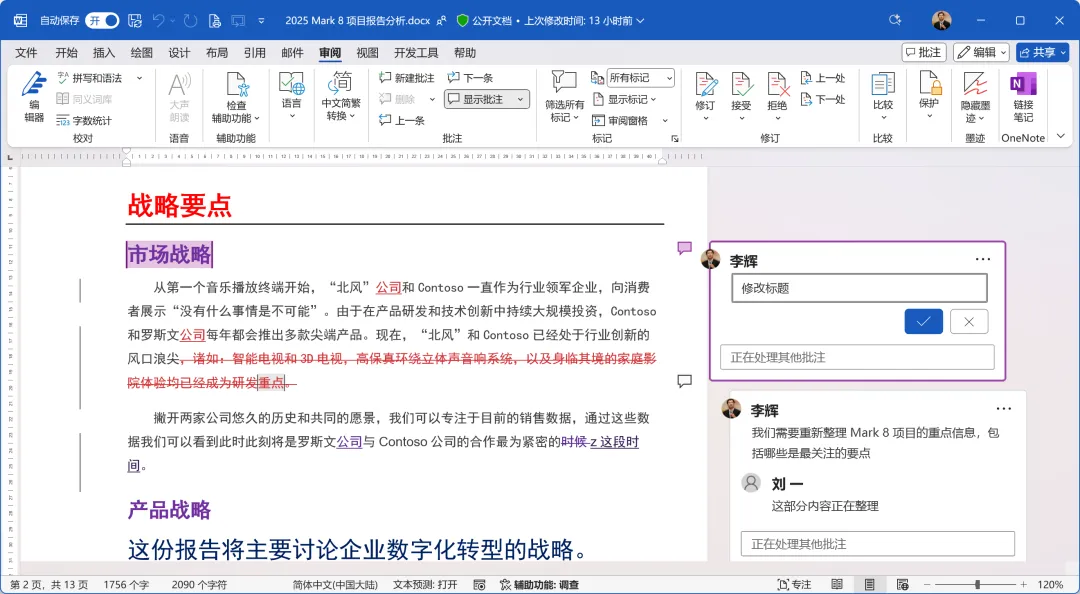
Task: Switch to the 开始 tab
Action: click(66, 53)
